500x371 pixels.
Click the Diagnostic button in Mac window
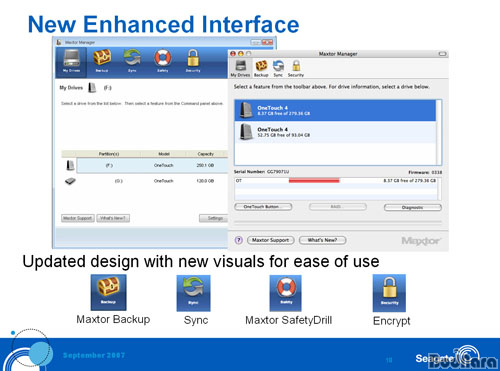click(x=413, y=207)
